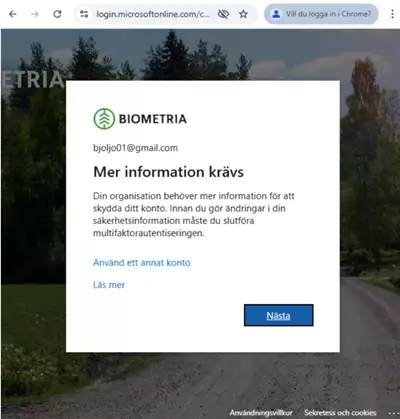
Task: Click the faded ETRIA background logo
Action: coord(32,80)
